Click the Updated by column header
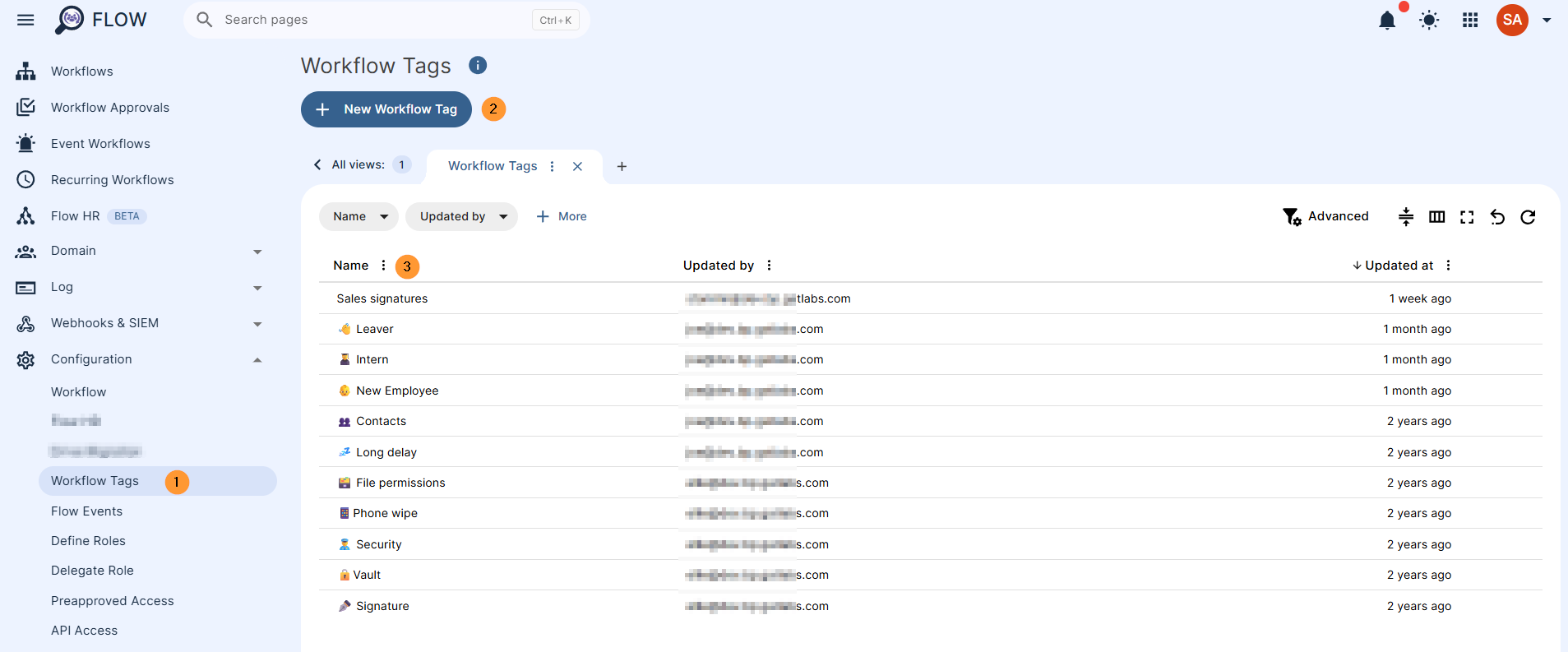Viewport: 1568px width, 652px height. (719, 266)
